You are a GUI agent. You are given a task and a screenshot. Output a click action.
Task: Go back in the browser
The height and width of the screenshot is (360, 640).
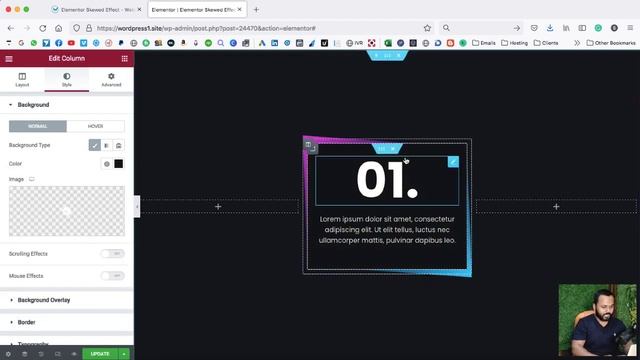11,28
